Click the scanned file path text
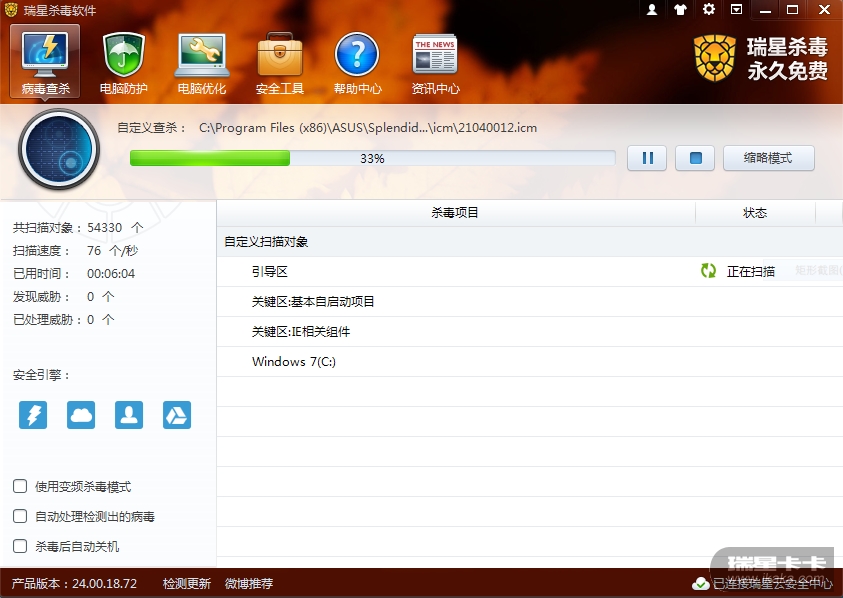Viewport: 843px width, 598px height. click(x=368, y=128)
